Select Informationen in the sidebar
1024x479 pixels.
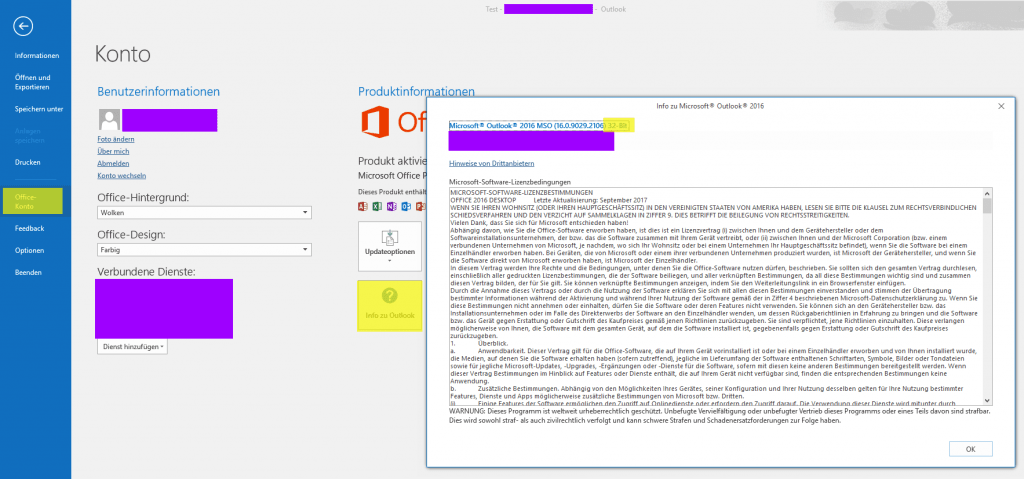(37, 56)
